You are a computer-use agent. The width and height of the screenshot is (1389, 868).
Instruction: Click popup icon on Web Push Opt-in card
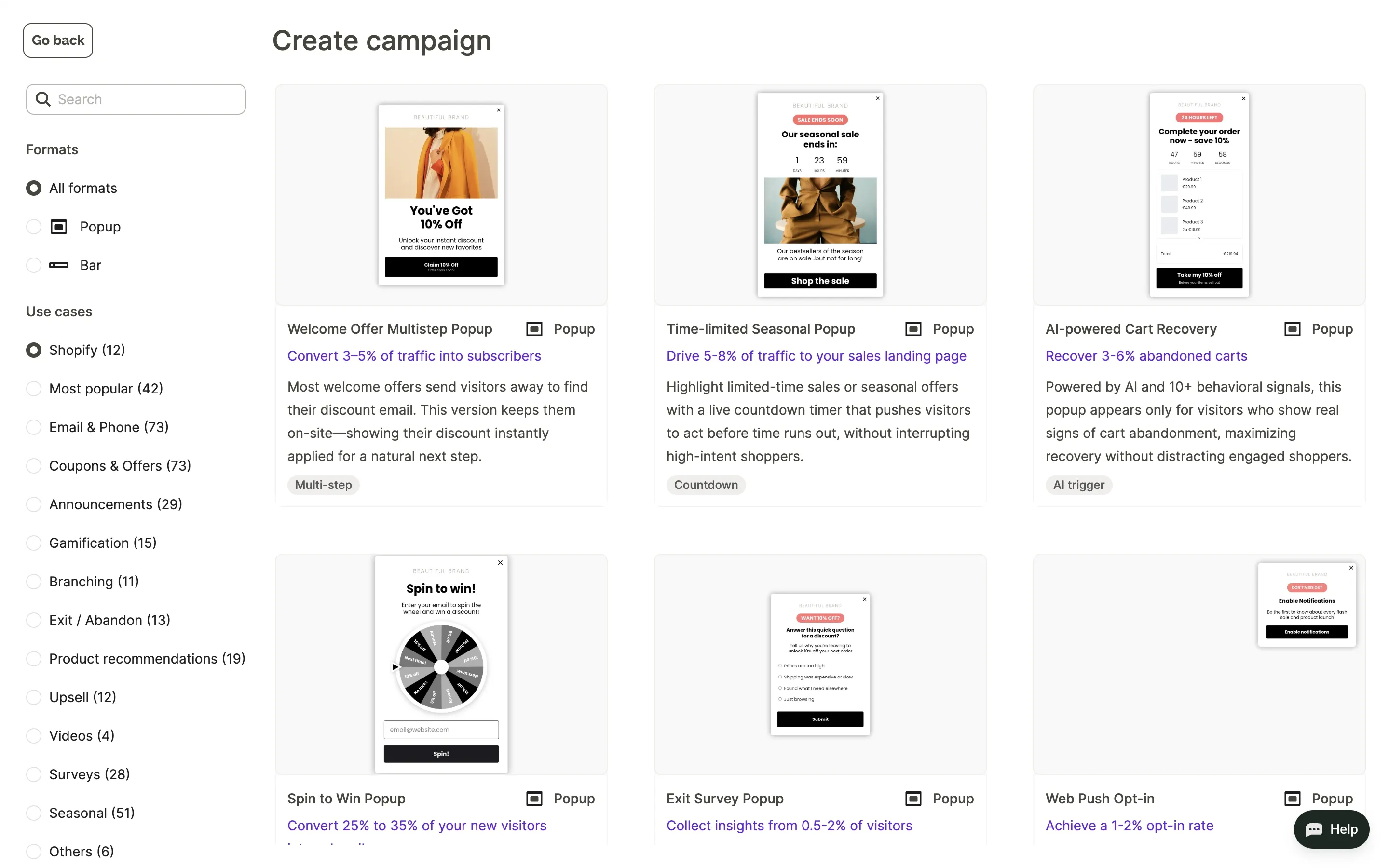pos(1292,799)
